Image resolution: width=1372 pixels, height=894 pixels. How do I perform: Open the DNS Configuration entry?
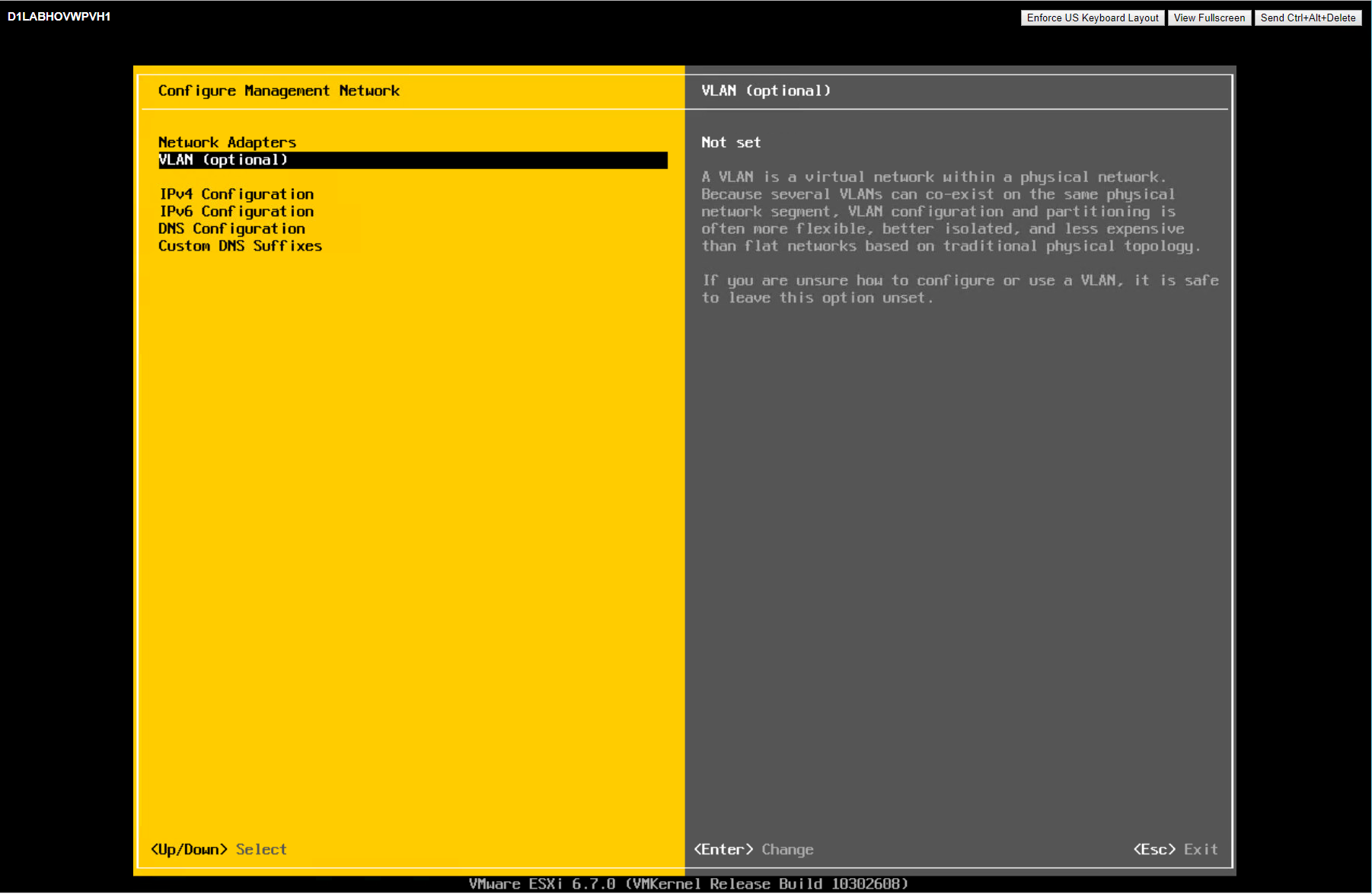click(231, 228)
